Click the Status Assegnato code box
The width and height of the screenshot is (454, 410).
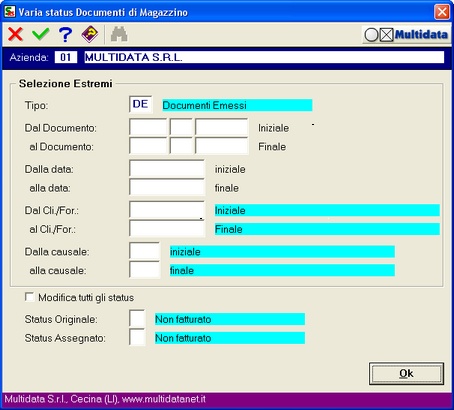pos(137,337)
